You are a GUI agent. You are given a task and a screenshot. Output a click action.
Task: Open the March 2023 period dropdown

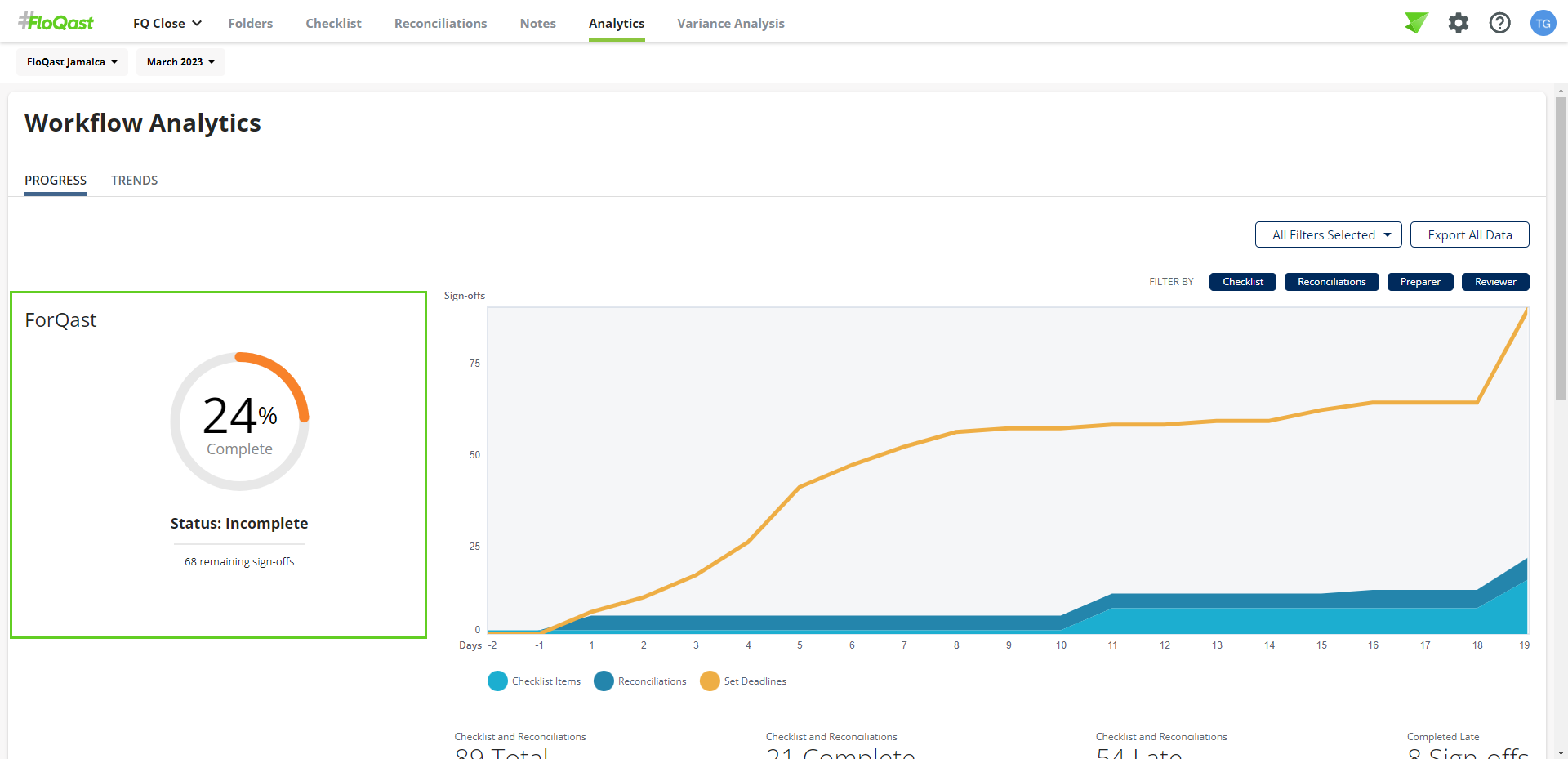(180, 62)
